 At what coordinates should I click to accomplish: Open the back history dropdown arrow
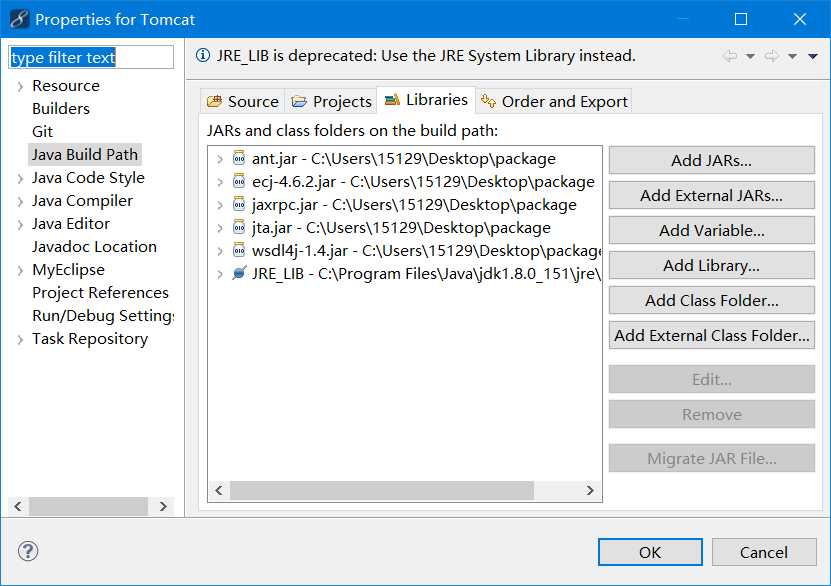coord(750,56)
